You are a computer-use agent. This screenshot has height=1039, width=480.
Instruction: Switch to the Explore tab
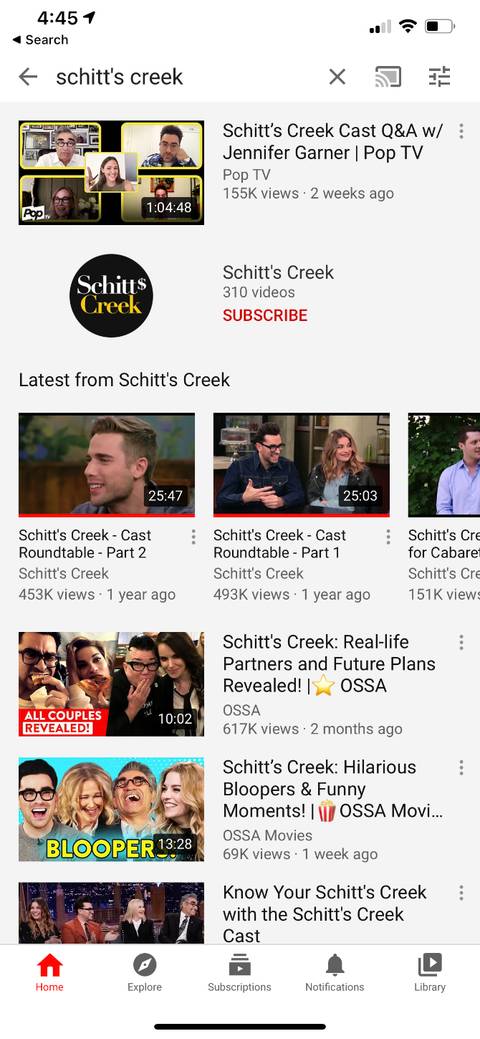[145, 973]
